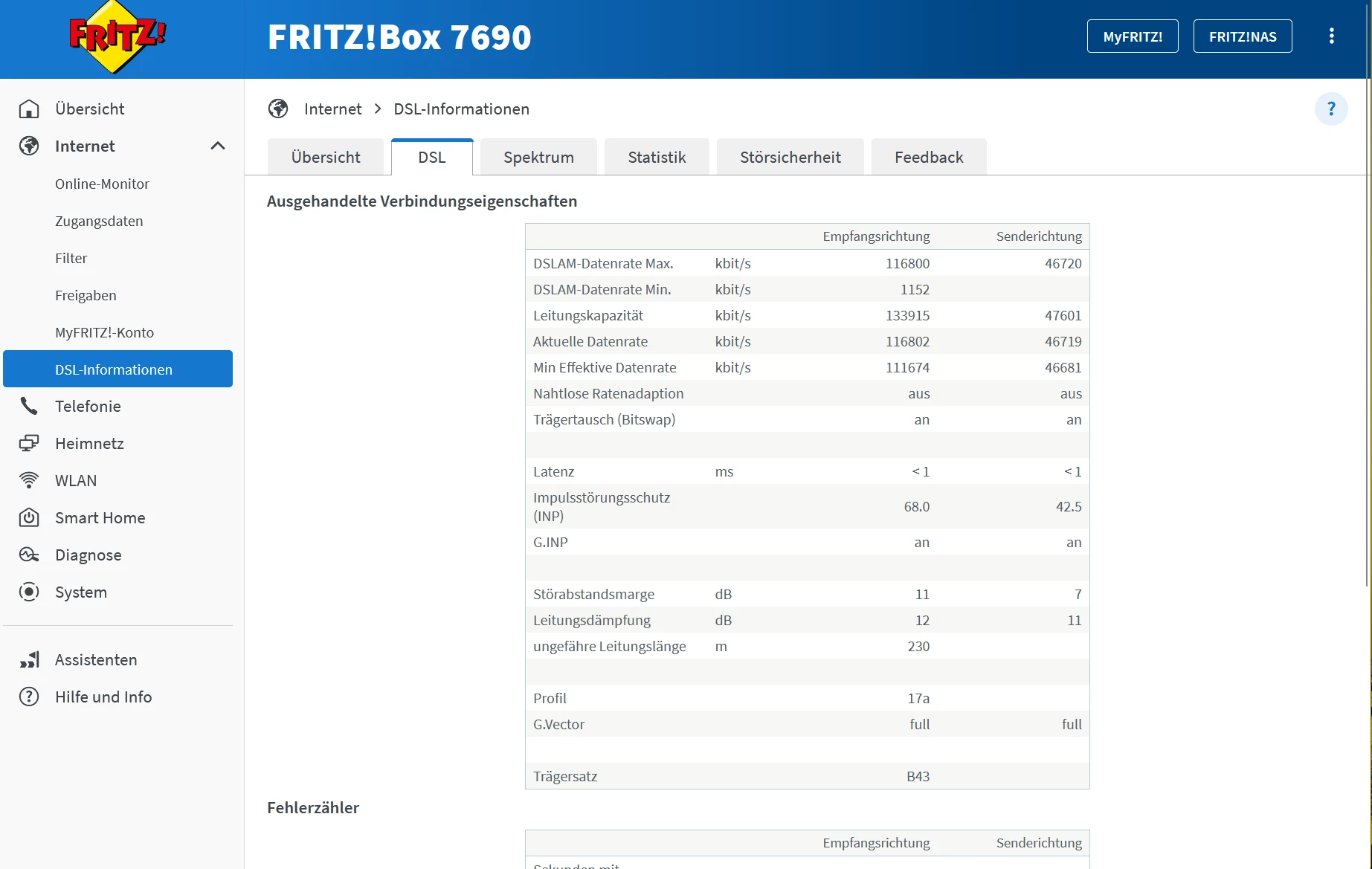Click the MyFRITZ! button

click(x=1133, y=36)
